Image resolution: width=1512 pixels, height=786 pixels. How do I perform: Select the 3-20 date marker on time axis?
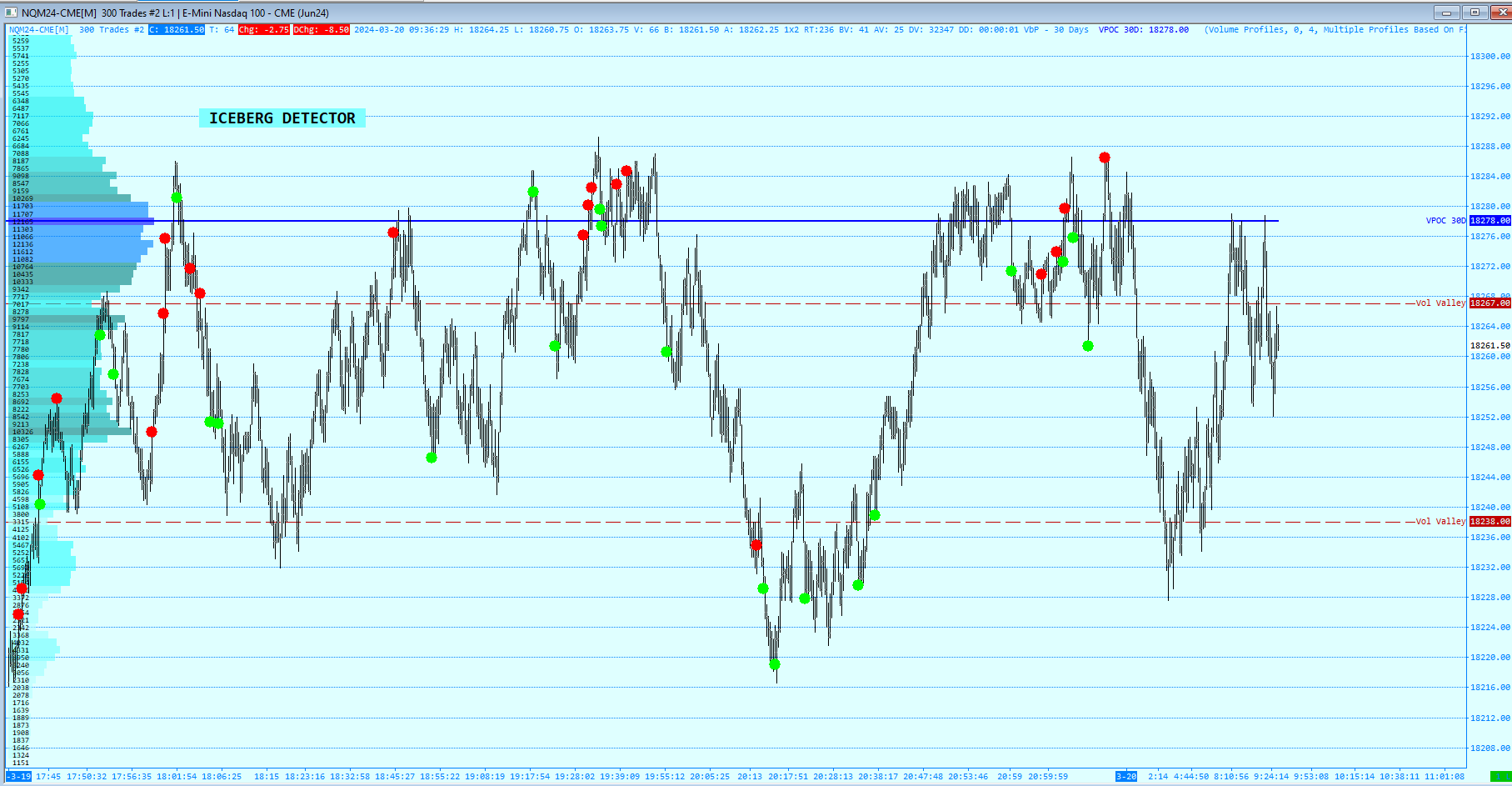coord(1126,777)
